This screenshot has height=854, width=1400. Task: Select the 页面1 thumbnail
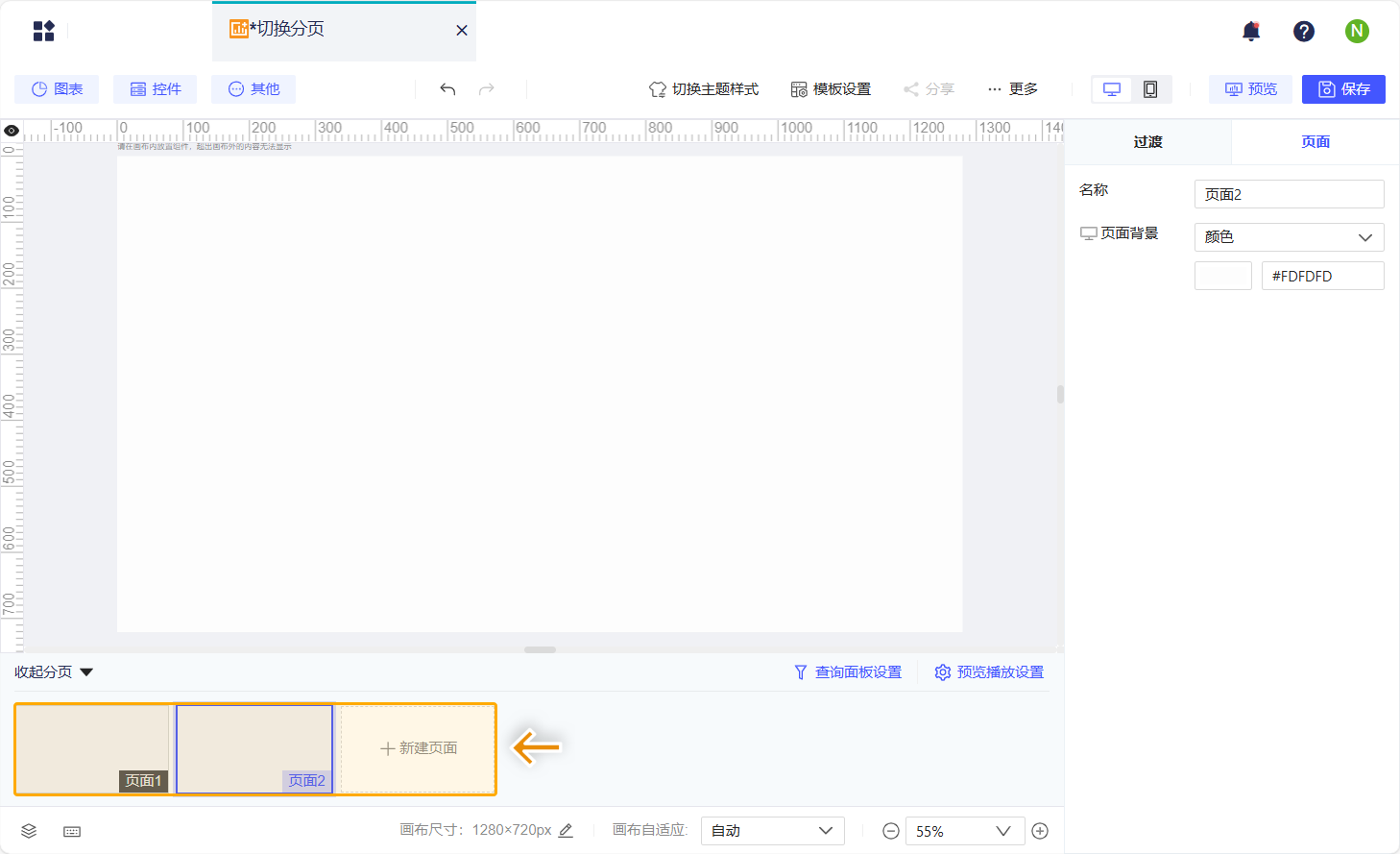pos(93,749)
